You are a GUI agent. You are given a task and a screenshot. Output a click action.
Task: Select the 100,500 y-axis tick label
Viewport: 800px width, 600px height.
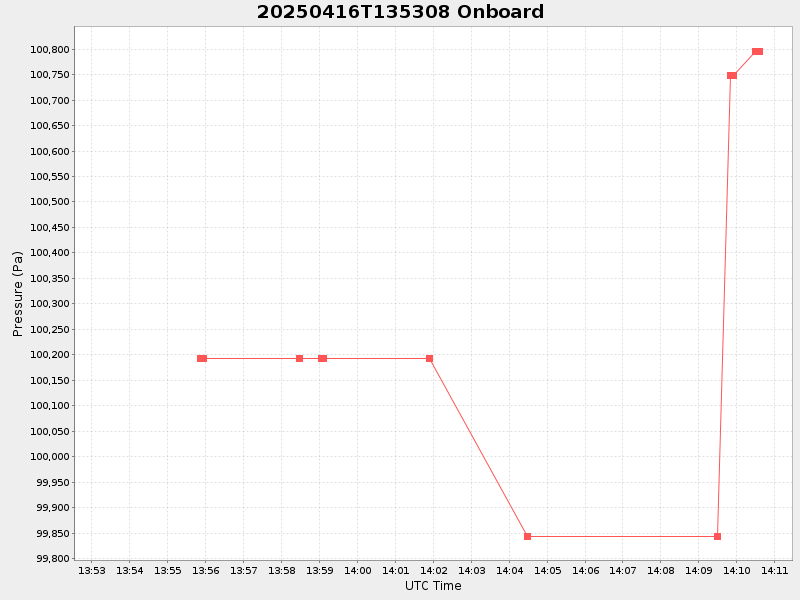click(49, 202)
